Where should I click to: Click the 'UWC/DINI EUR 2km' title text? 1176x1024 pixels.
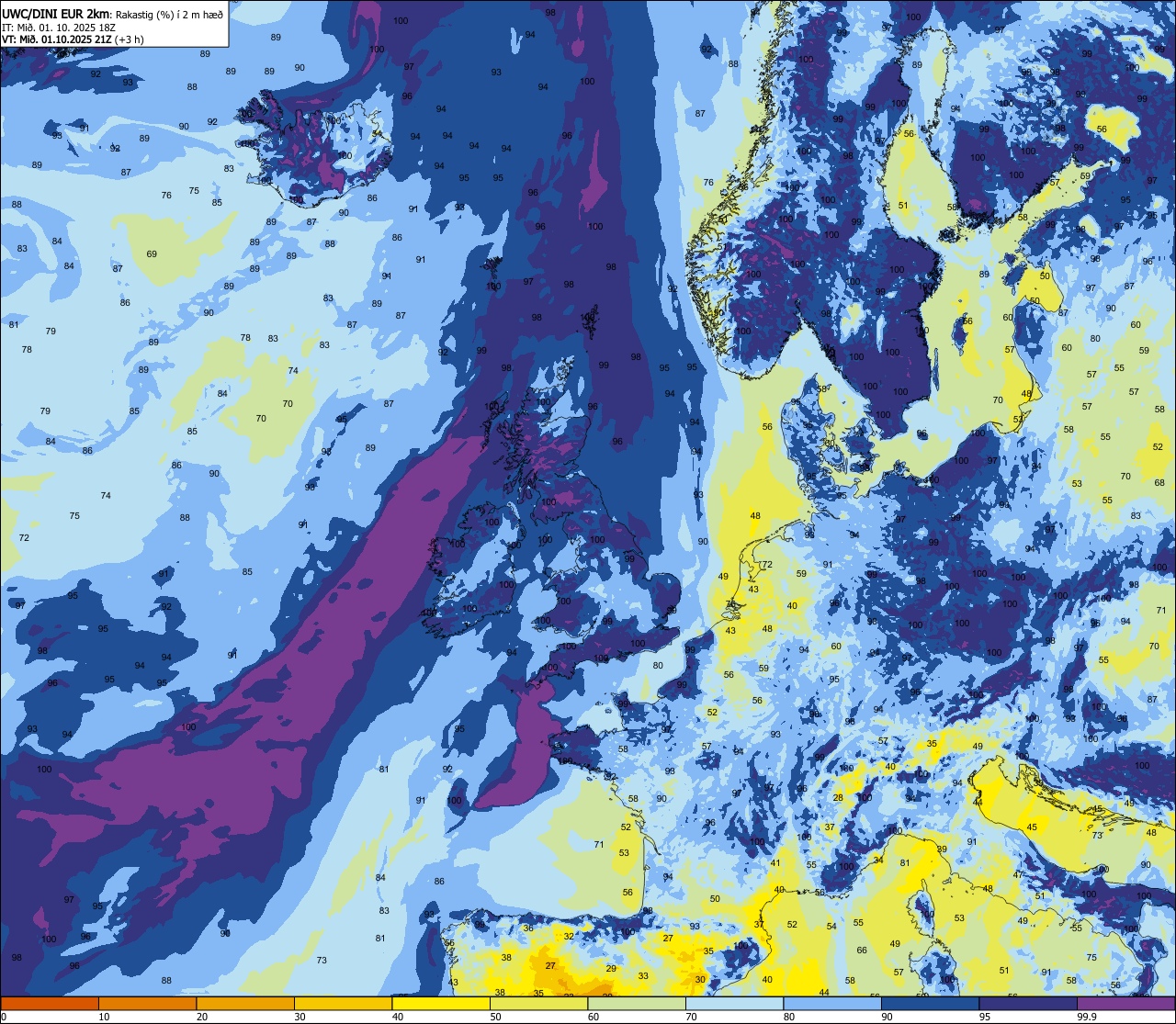(x=56, y=13)
